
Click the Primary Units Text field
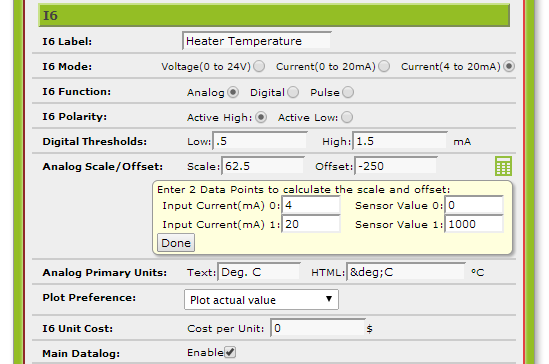[259, 272]
